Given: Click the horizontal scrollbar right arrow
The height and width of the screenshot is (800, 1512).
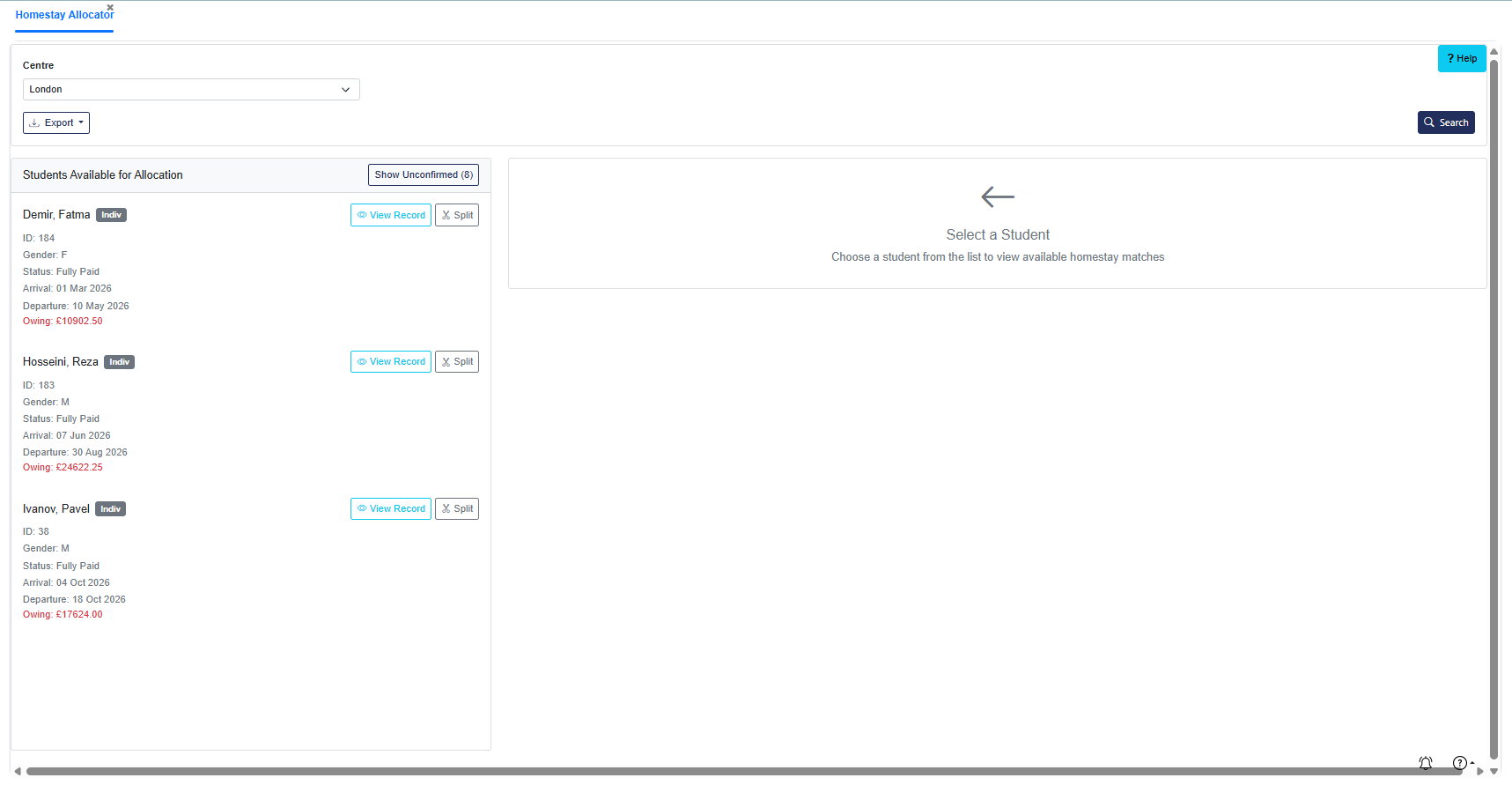Looking at the screenshot, I should [x=1480, y=771].
